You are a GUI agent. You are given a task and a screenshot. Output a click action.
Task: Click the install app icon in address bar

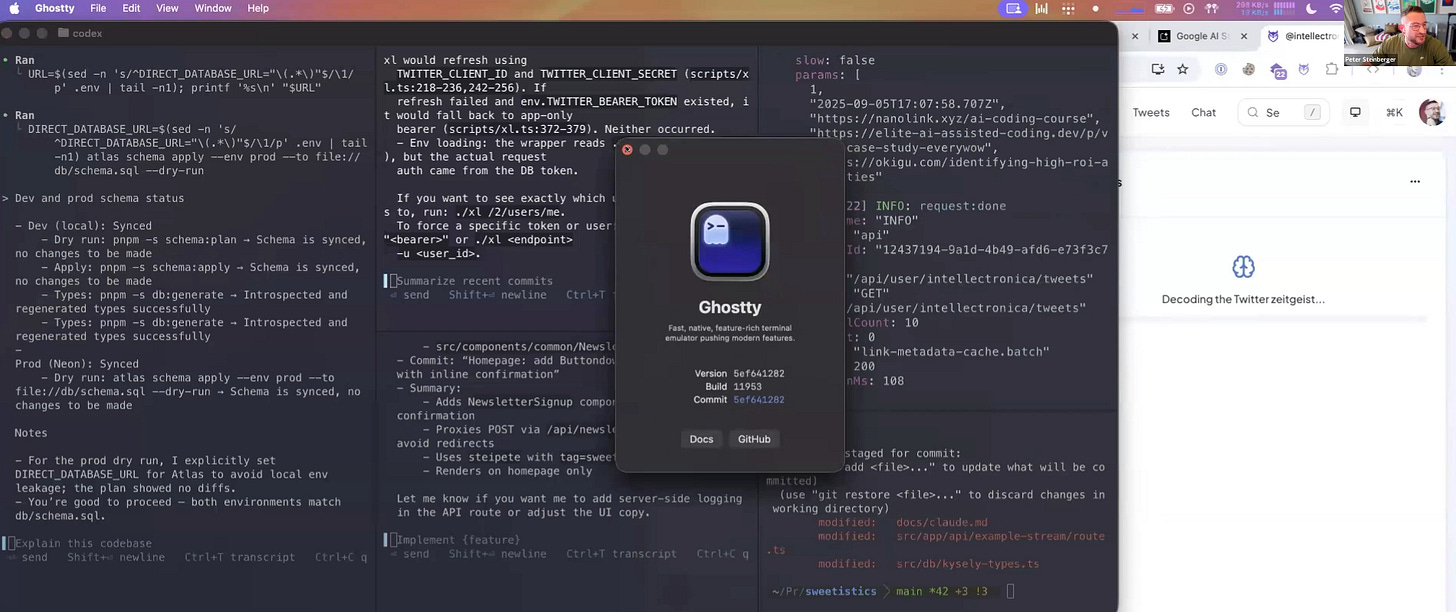click(1157, 69)
